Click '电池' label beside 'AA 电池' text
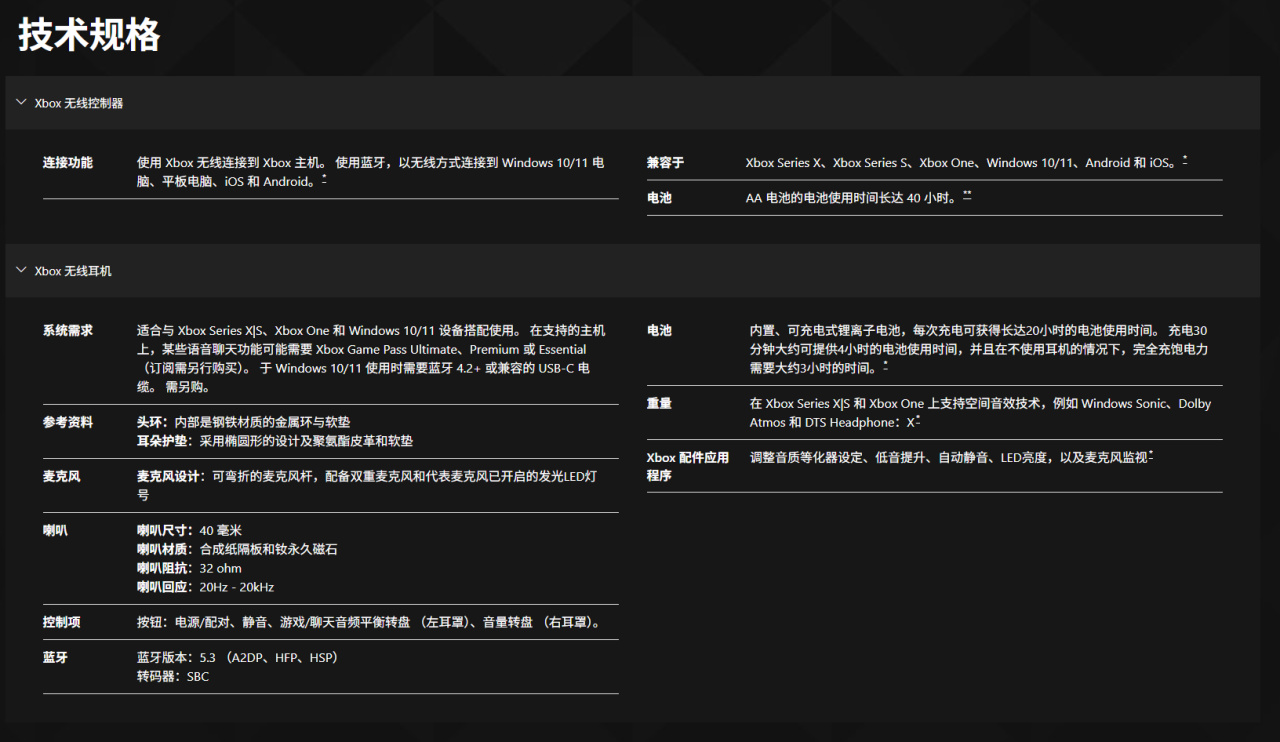This screenshot has width=1280, height=742. coord(659,198)
